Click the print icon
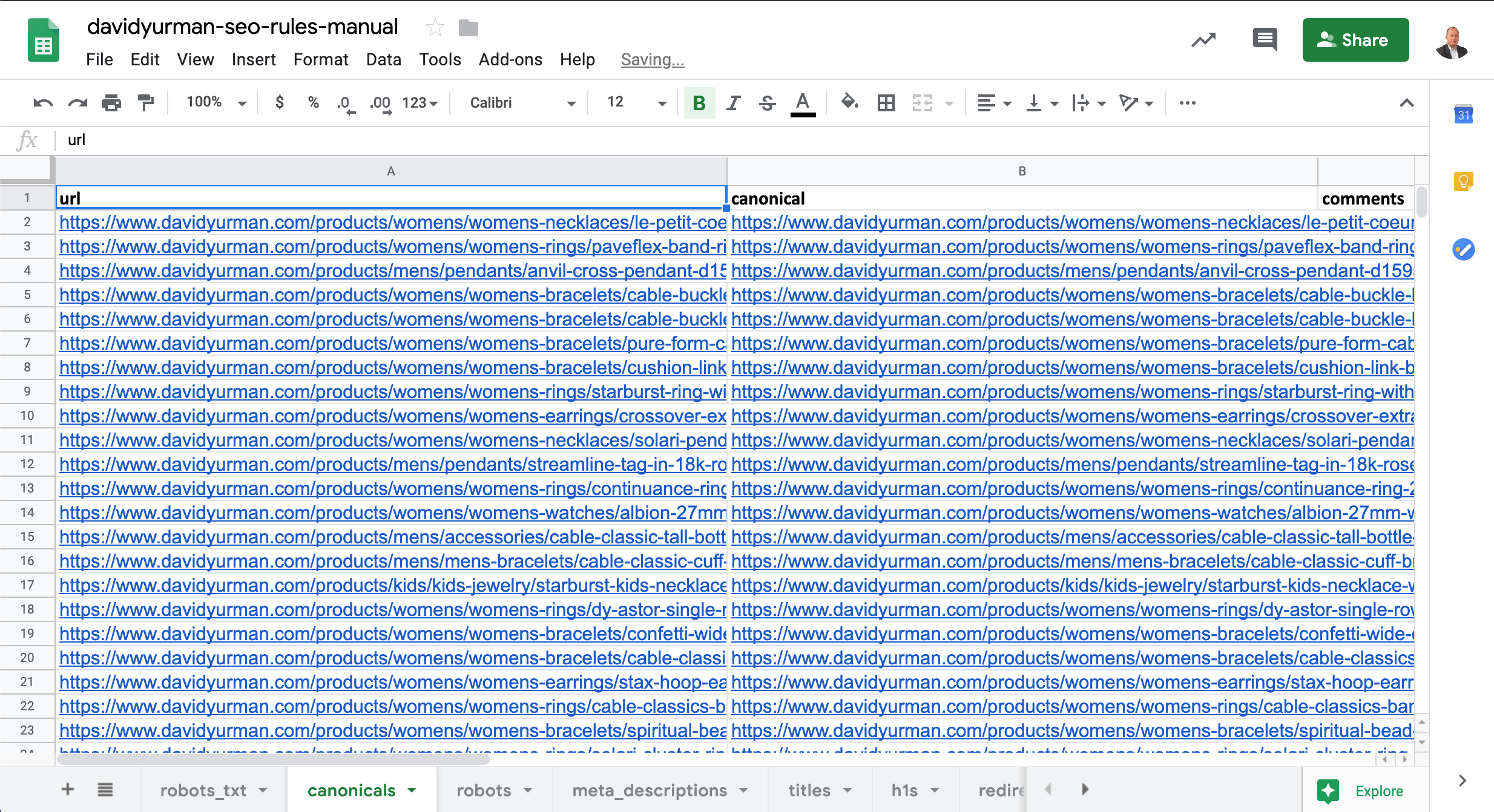Viewport: 1494px width, 812px height. (x=111, y=103)
